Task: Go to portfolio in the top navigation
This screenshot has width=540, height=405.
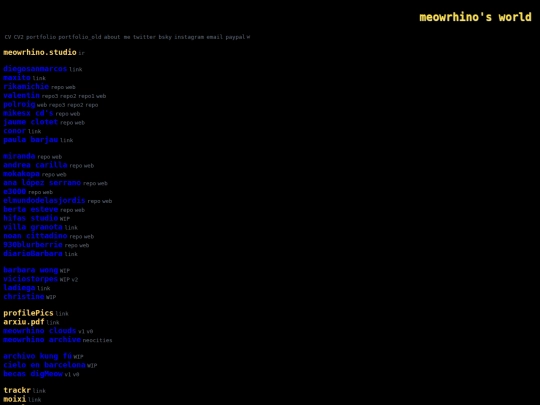Action: tap(41, 37)
